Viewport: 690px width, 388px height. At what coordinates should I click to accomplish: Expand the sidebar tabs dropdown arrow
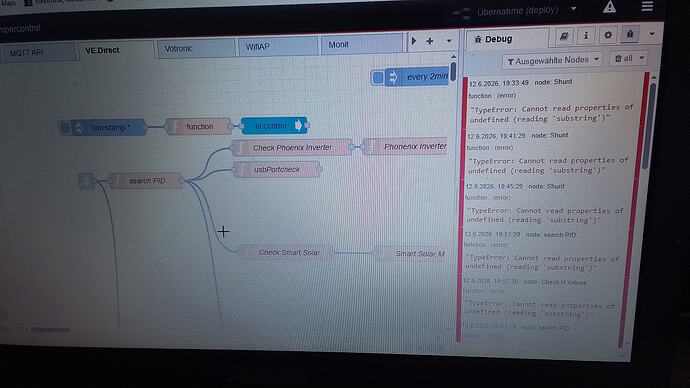(x=652, y=34)
